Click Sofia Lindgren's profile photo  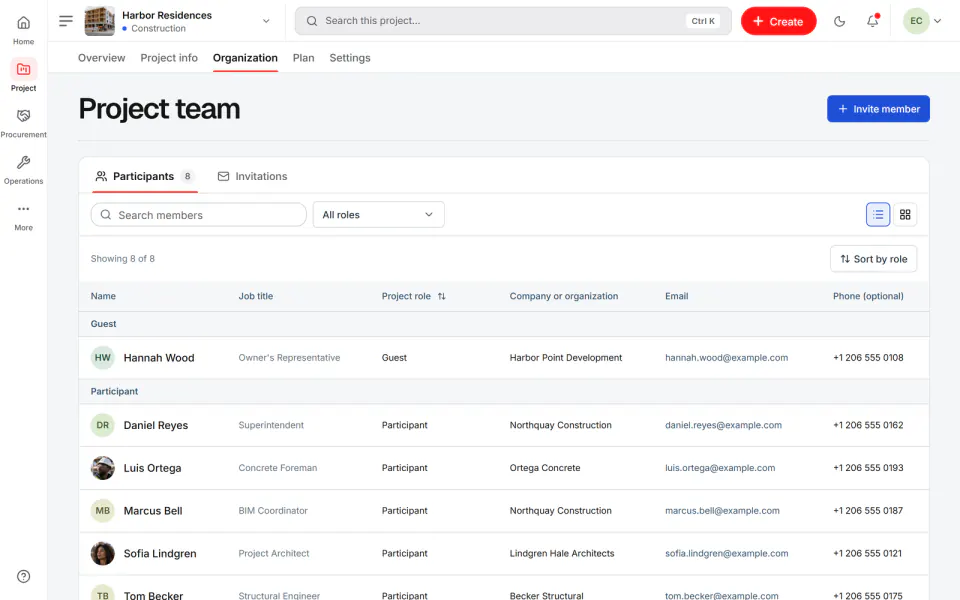click(x=103, y=553)
